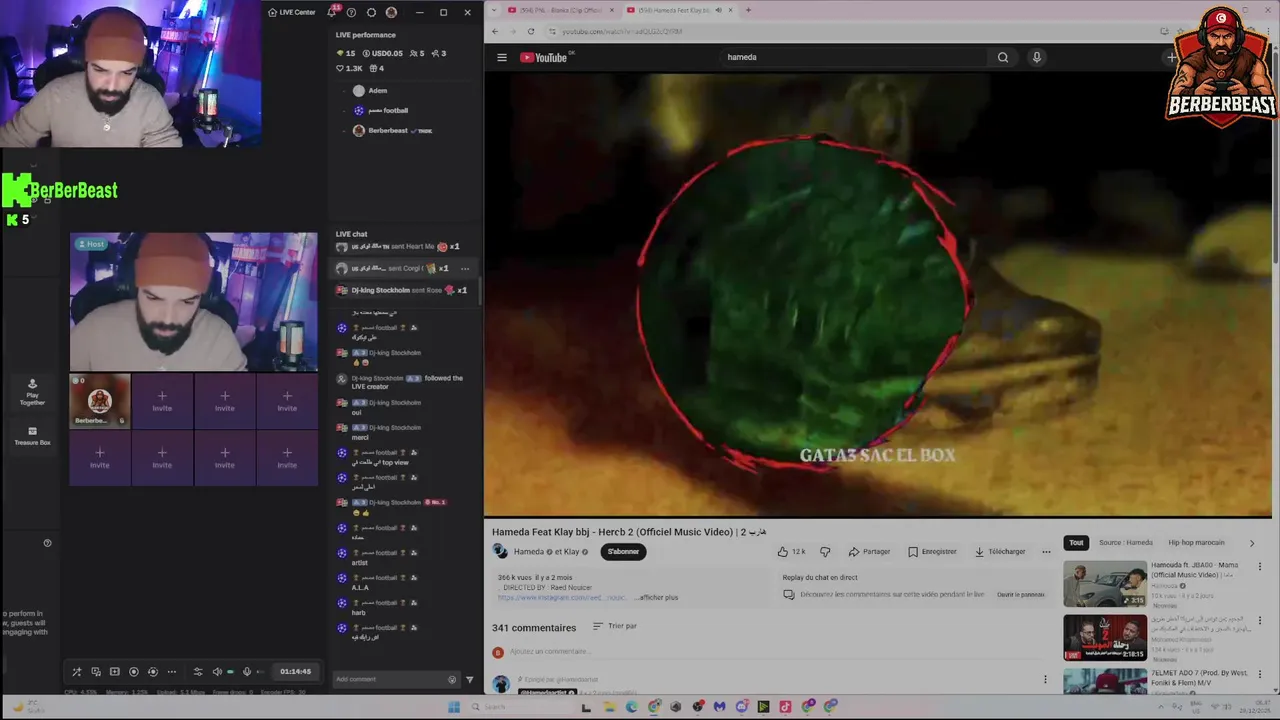The width and height of the screenshot is (1280, 720).
Task: Open the three-dots more options in toolbar
Action: pyautogui.click(x=172, y=672)
